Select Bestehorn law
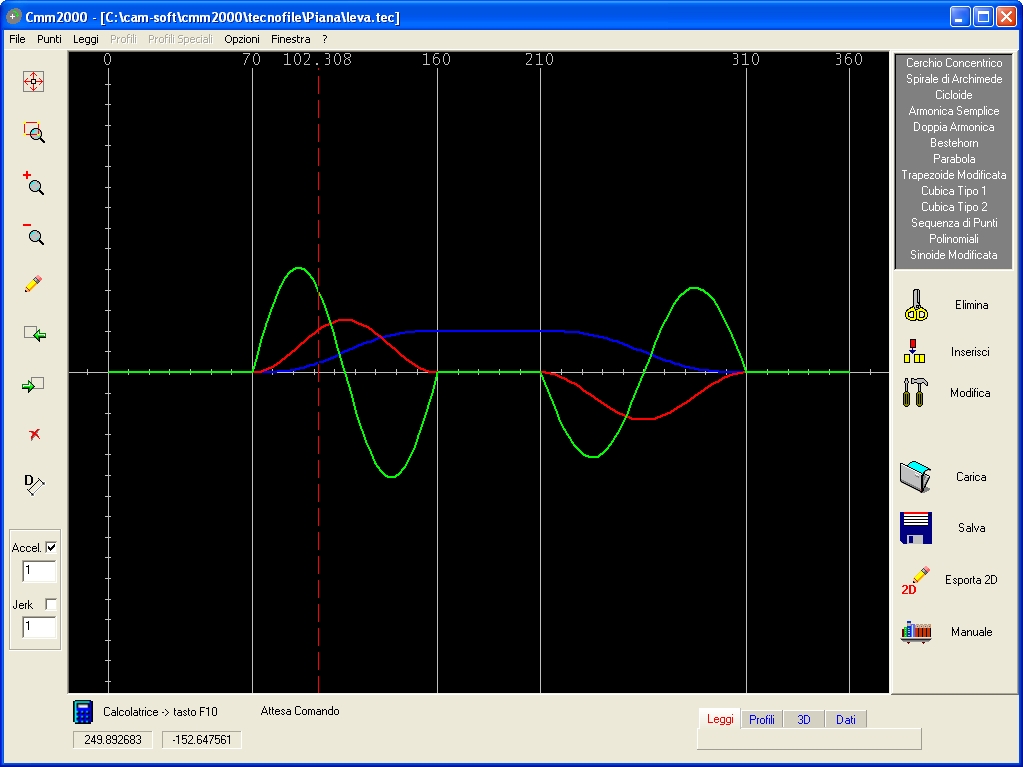The image size is (1023, 767). [x=954, y=143]
